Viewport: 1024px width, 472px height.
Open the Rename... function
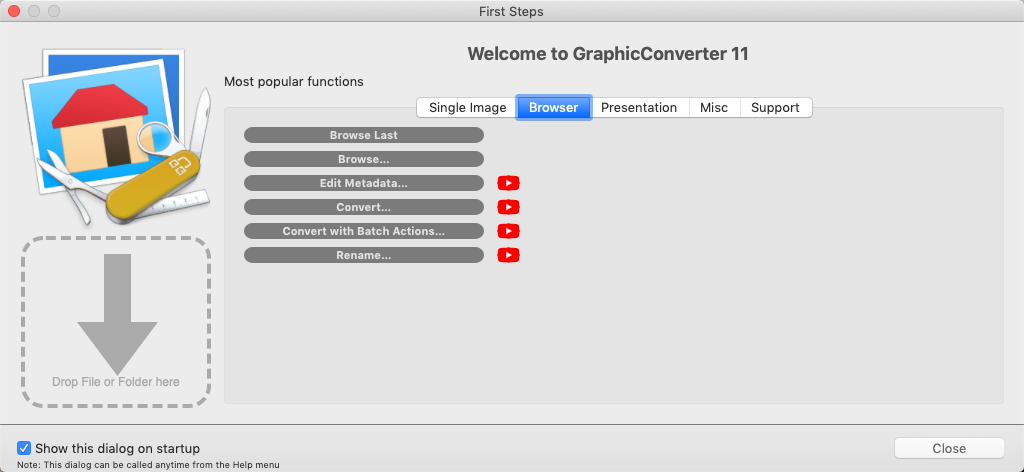pos(364,255)
